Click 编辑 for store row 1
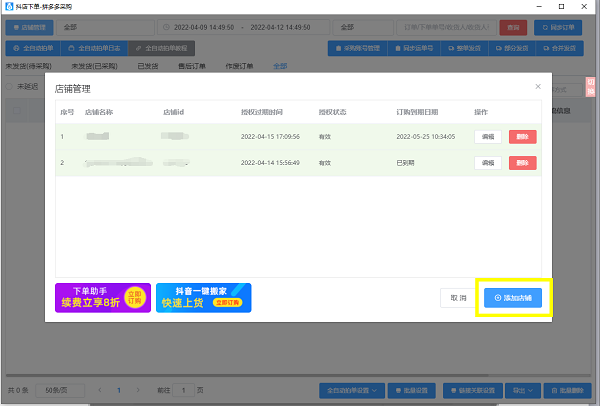The width and height of the screenshot is (600, 406). pyautogui.click(x=487, y=136)
